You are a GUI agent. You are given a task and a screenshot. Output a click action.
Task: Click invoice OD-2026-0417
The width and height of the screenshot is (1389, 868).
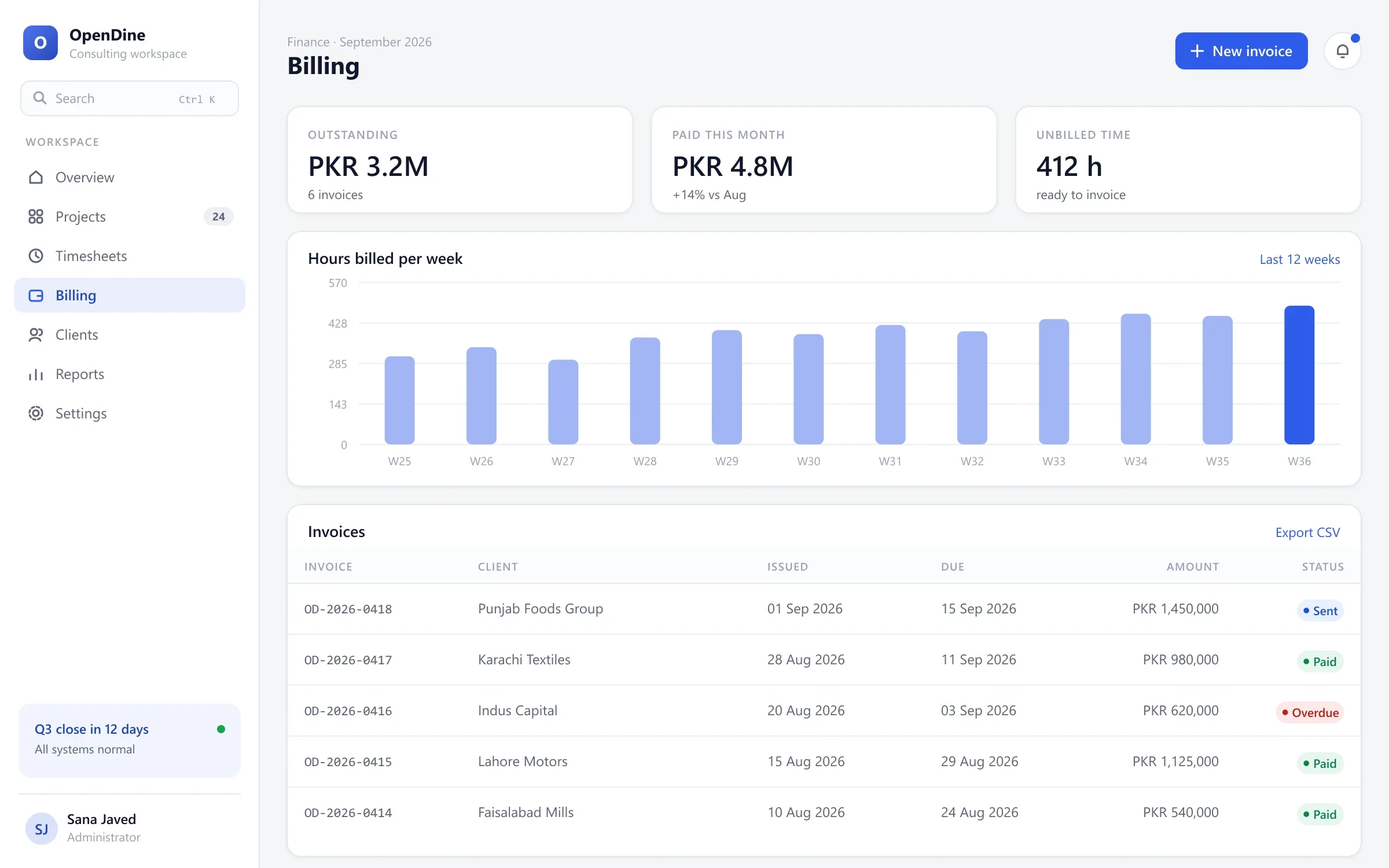coord(348,660)
